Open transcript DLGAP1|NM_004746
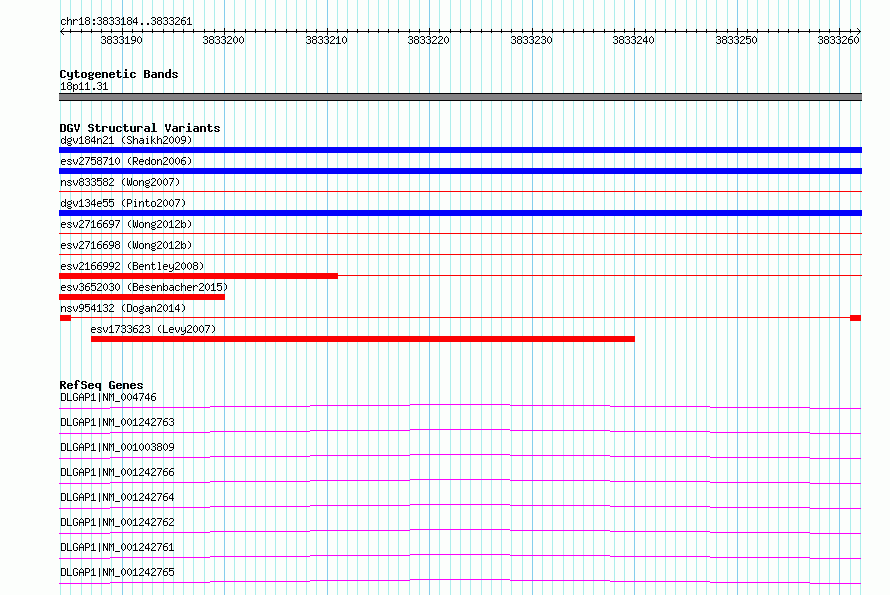The height and width of the screenshot is (595, 890). pos(108,397)
